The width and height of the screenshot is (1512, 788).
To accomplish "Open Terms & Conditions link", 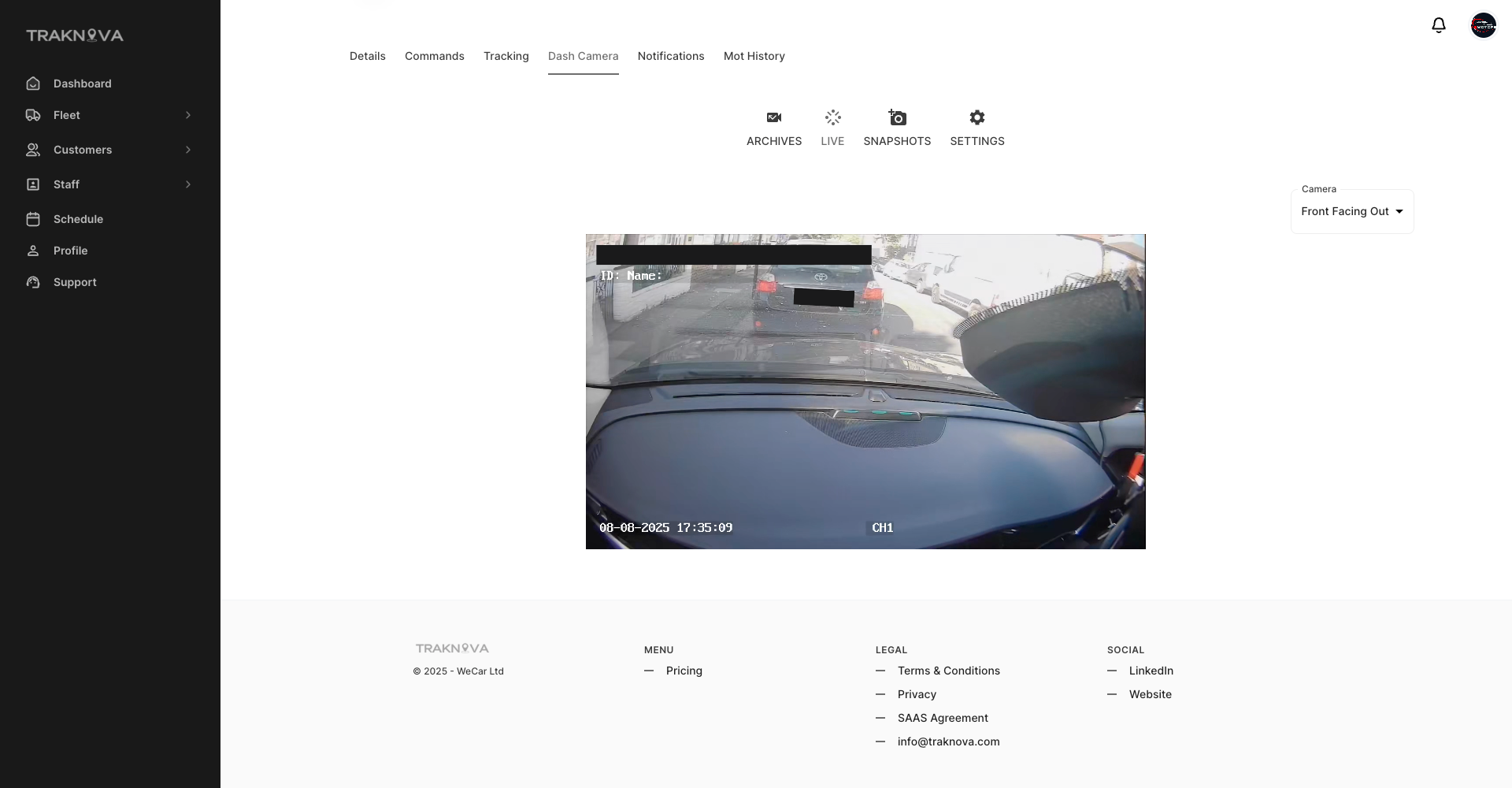I will tap(949, 671).
